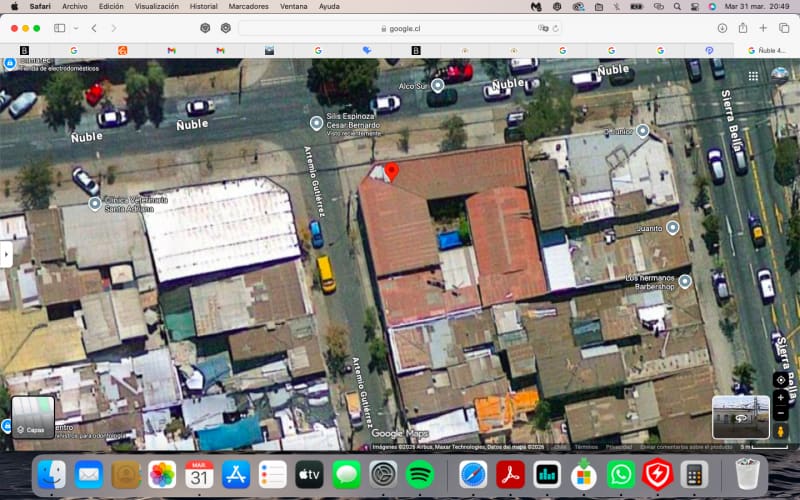Open Mail from the Dock
The height and width of the screenshot is (500, 800).
click(x=89, y=474)
